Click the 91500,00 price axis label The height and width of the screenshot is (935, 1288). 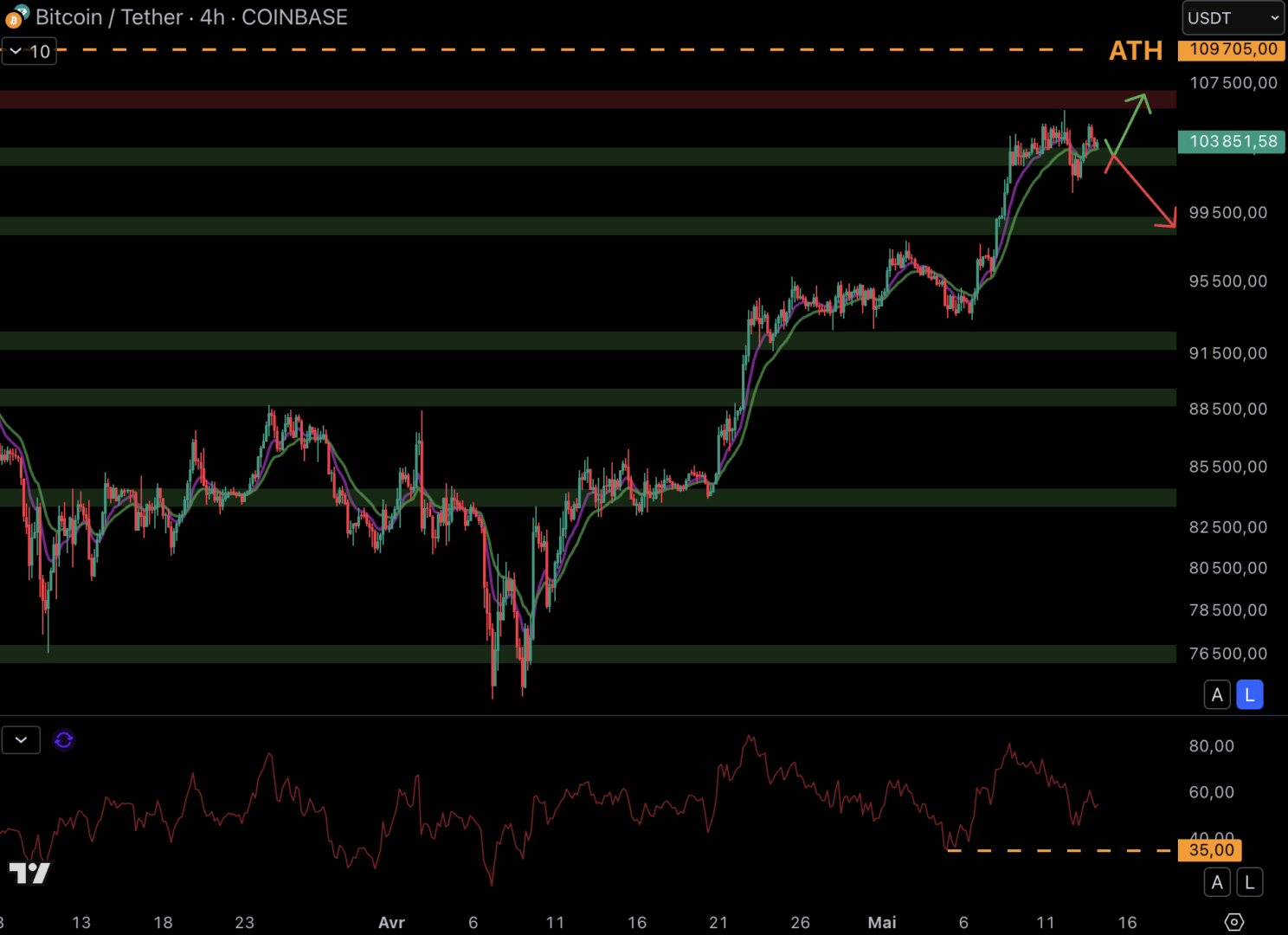[1228, 353]
